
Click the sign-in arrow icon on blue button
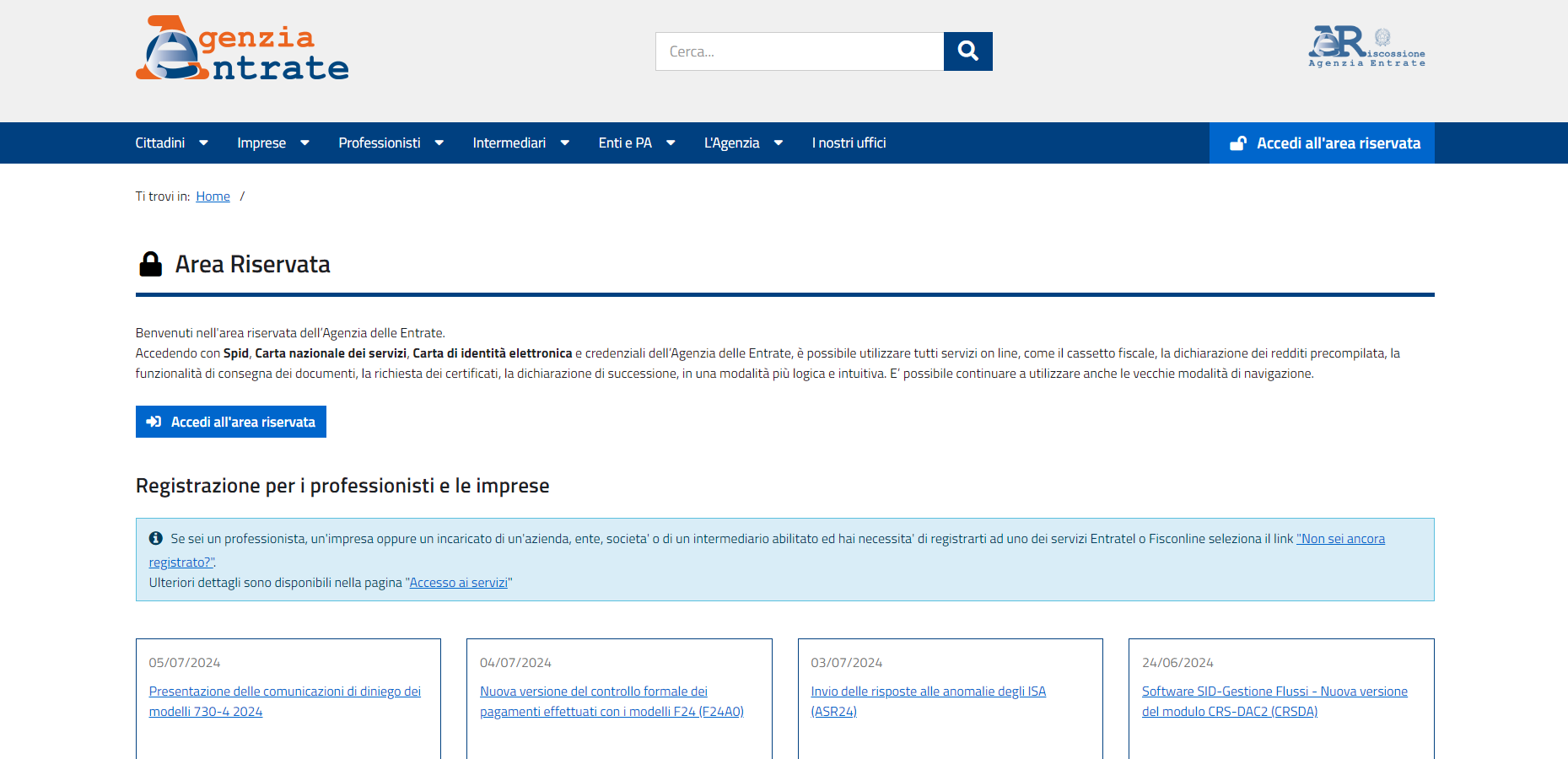coord(154,422)
